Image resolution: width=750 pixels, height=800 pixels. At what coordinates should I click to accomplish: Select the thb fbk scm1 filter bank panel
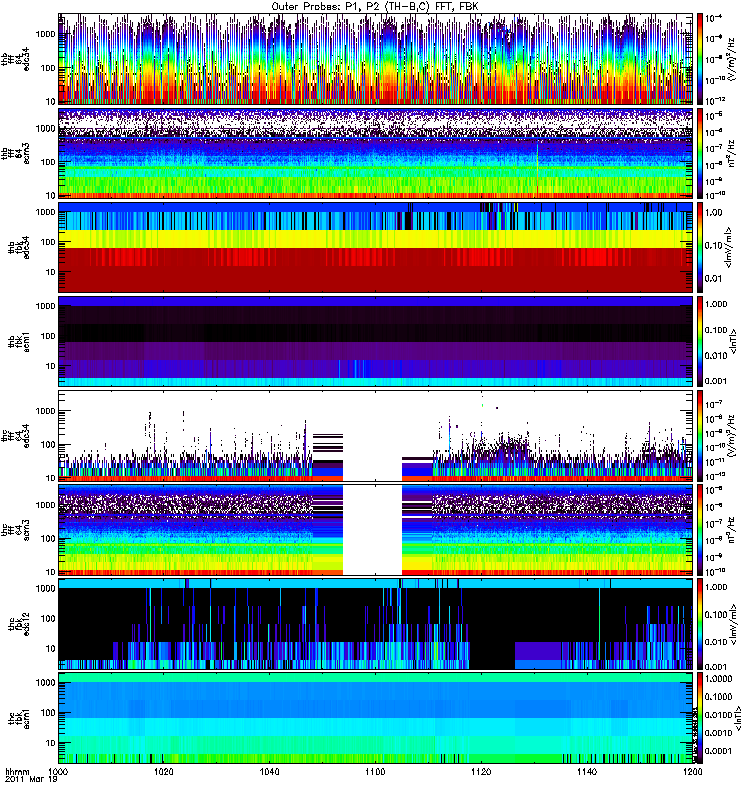[375, 340]
